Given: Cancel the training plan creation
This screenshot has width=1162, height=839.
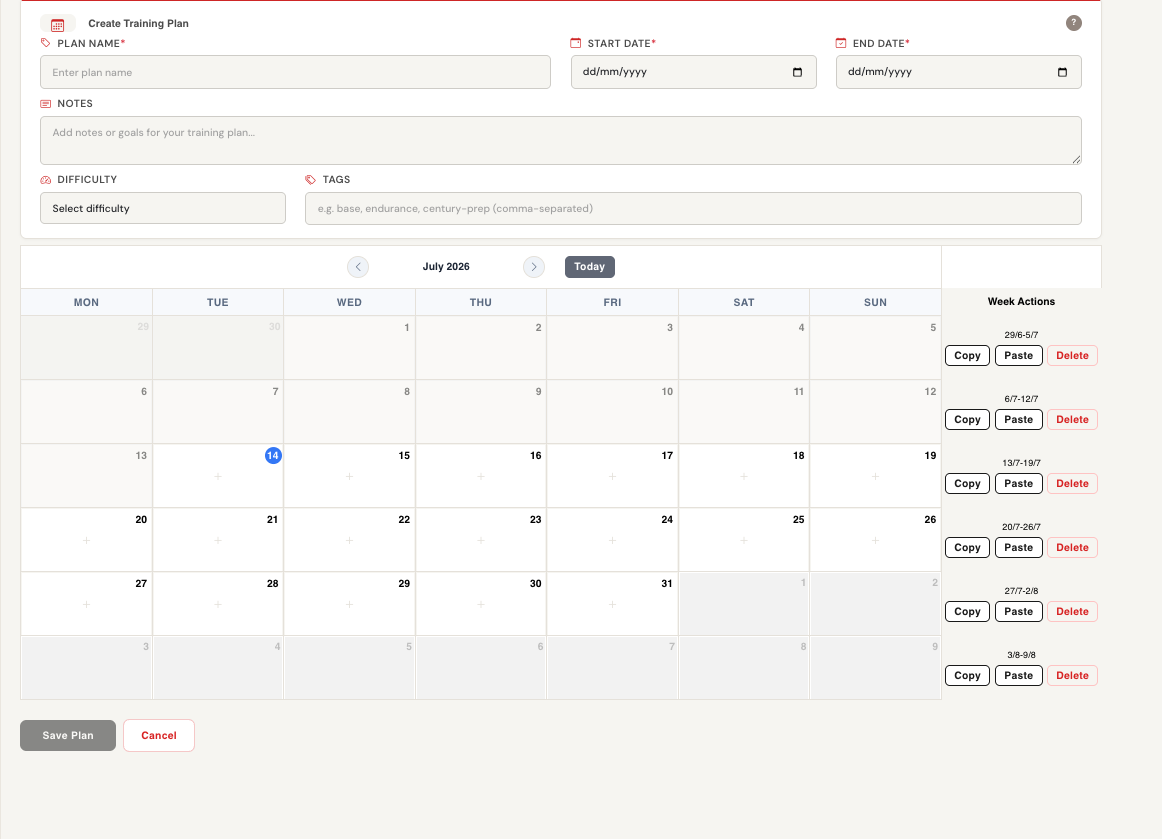Looking at the screenshot, I should 159,735.
